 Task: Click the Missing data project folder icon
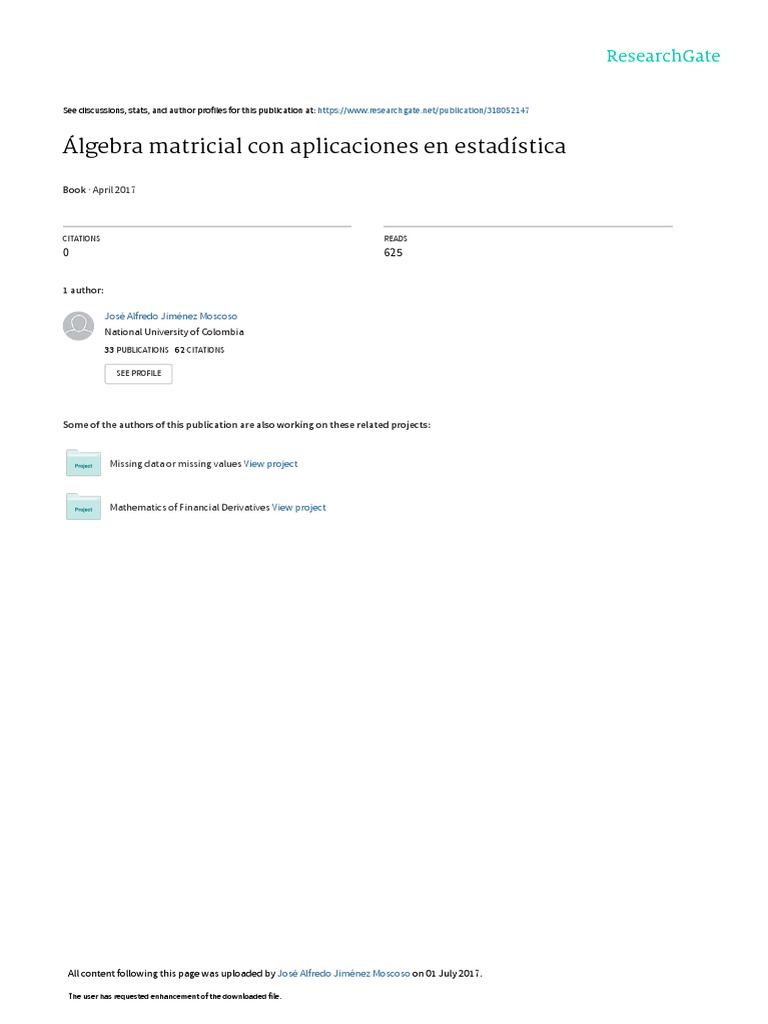(x=83, y=463)
